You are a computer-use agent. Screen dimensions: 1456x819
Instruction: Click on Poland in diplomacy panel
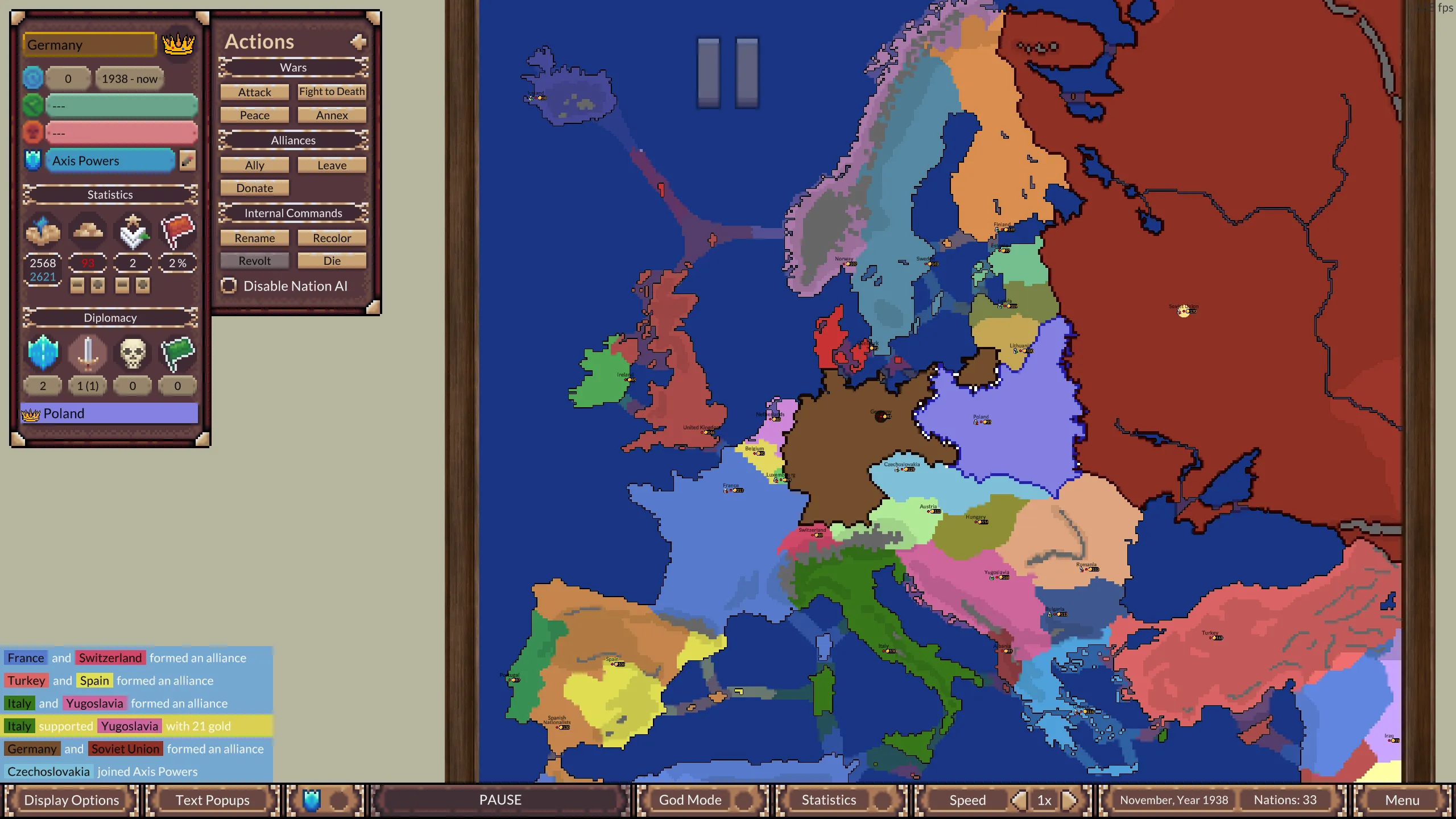point(109,412)
